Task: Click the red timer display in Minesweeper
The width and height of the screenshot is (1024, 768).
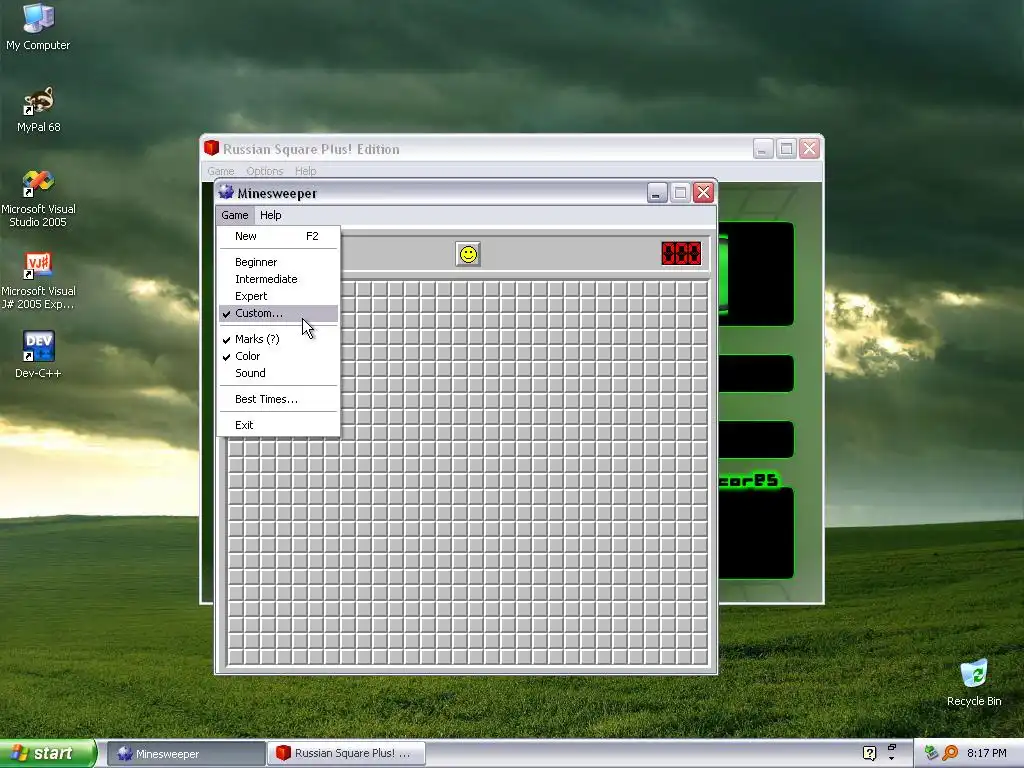Action: click(x=681, y=253)
